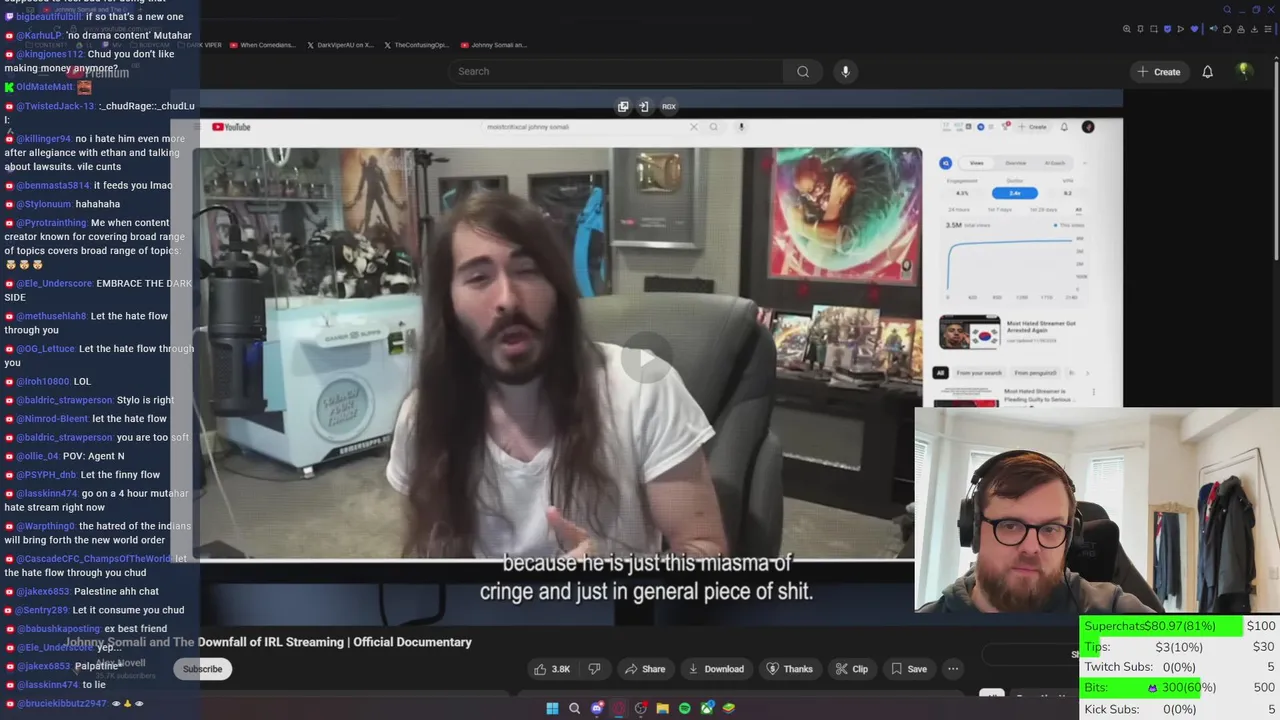Switch to 'When Comedians...' browser tab
Image resolution: width=1280 pixels, height=720 pixels.
tap(263, 45)
